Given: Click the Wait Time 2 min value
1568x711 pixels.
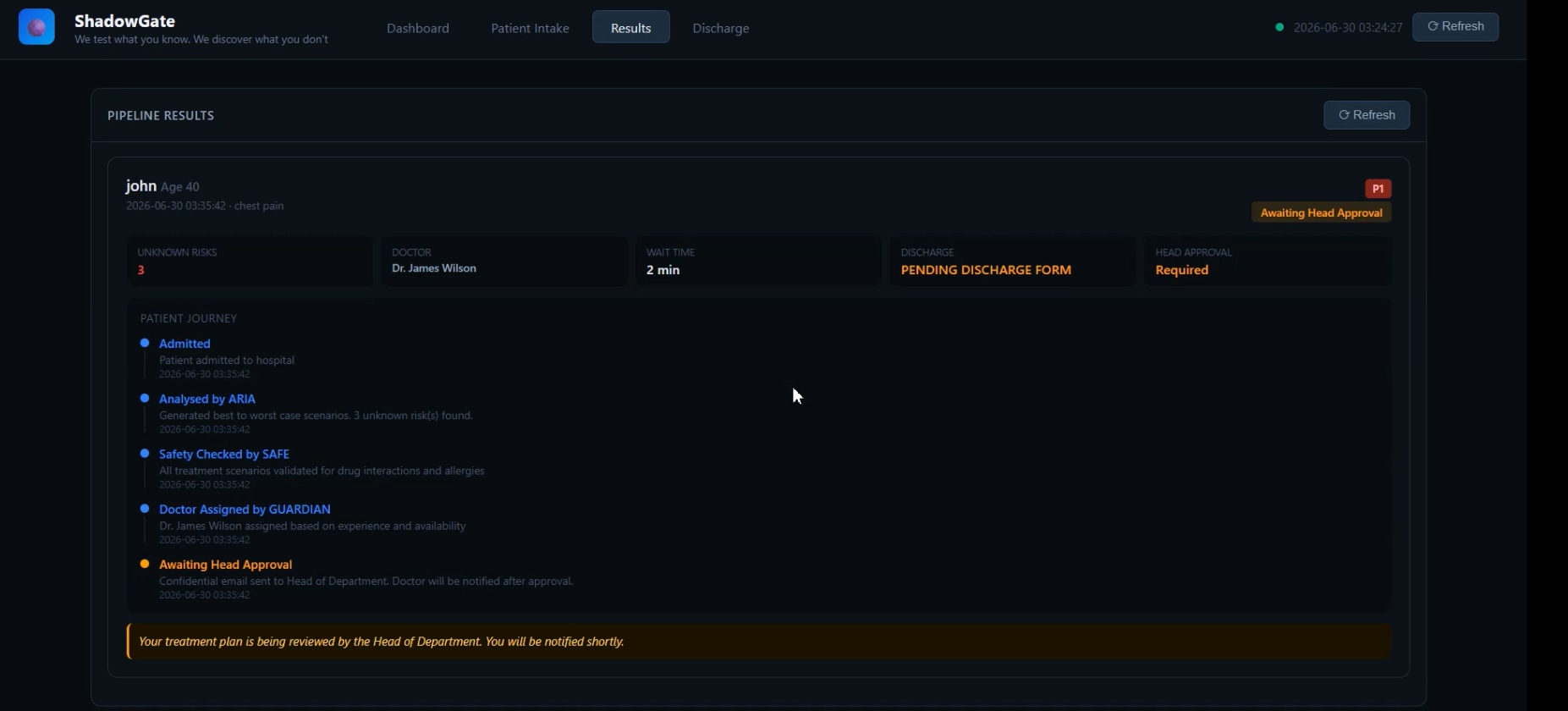Looking at the screenshot, I should point(663,270).
